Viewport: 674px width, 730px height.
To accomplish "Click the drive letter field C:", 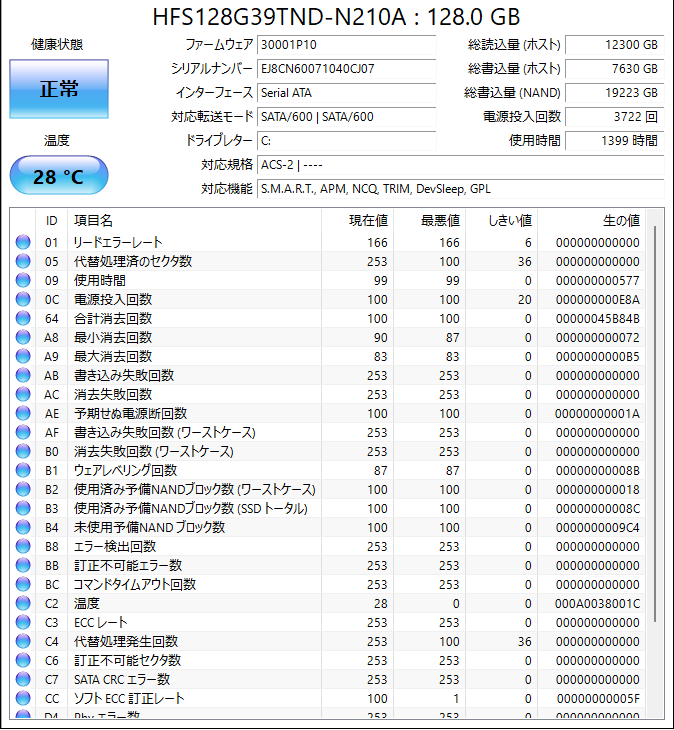I will pos(346,141).
